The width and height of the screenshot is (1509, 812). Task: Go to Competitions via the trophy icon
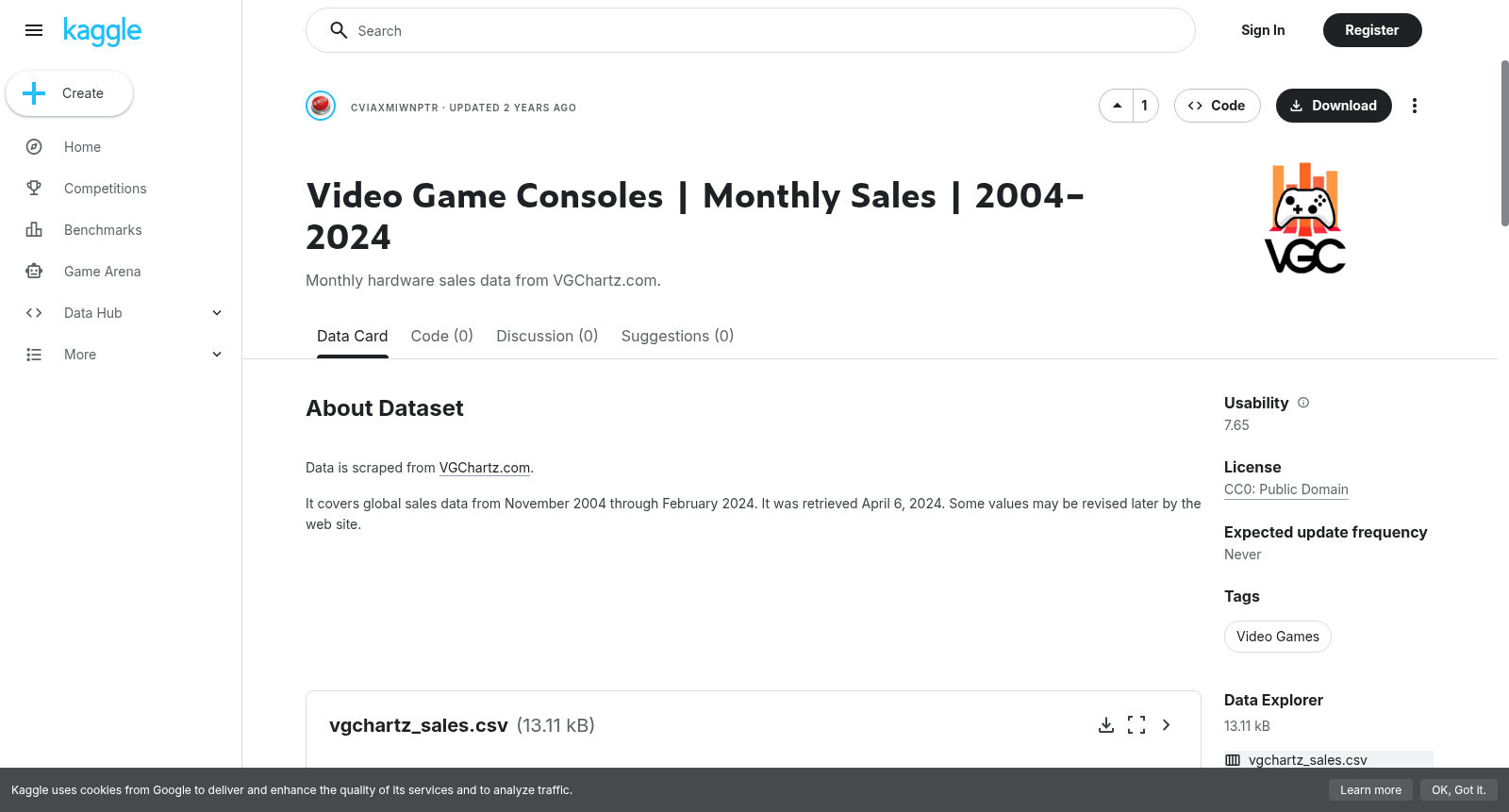click(34, 189)
